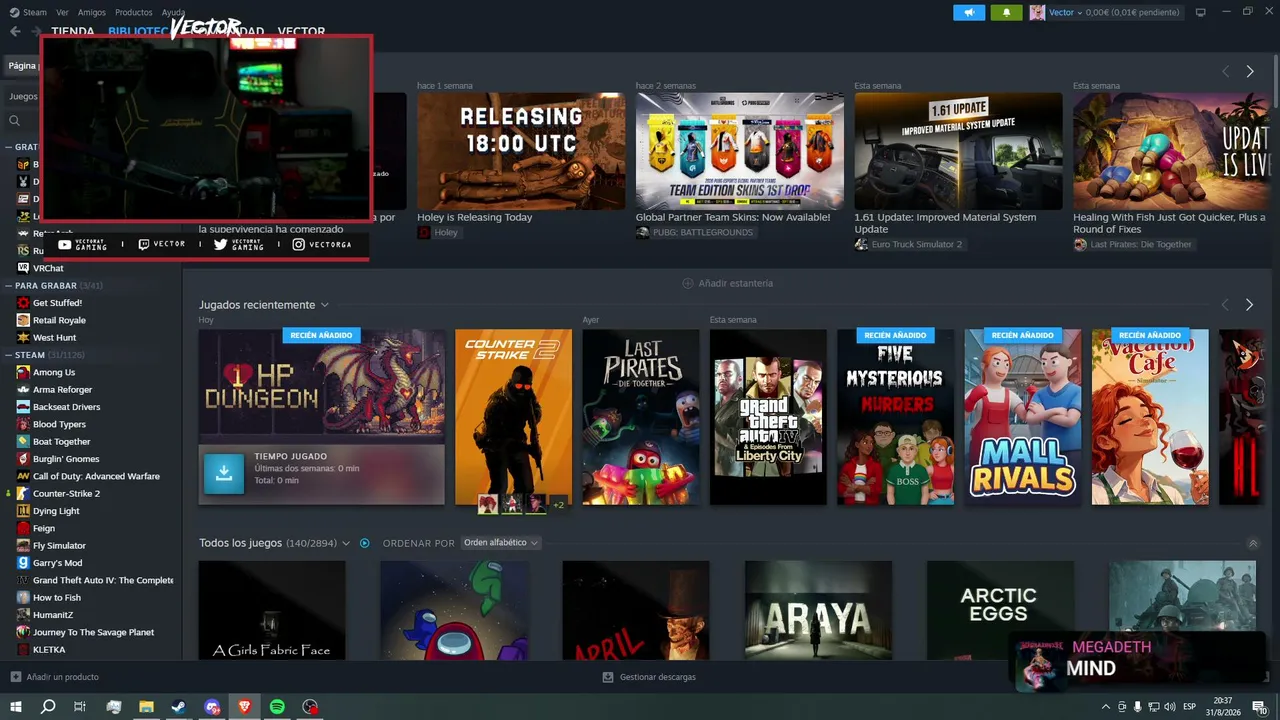The width and height of the screenshot is (1280, 720).
Task: Select the Counter-Strike 2 cover art
Action: (513, 417)
